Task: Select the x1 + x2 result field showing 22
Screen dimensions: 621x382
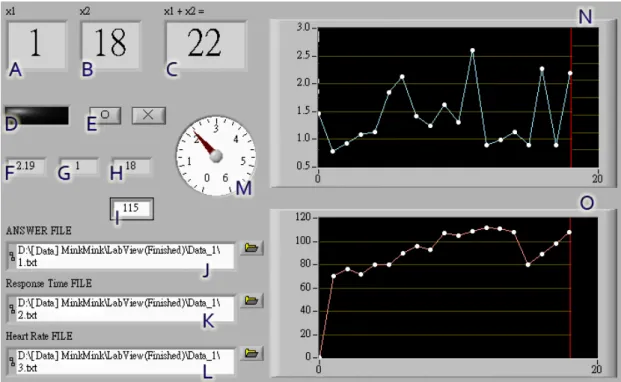Action: click(x=206, y=45)
